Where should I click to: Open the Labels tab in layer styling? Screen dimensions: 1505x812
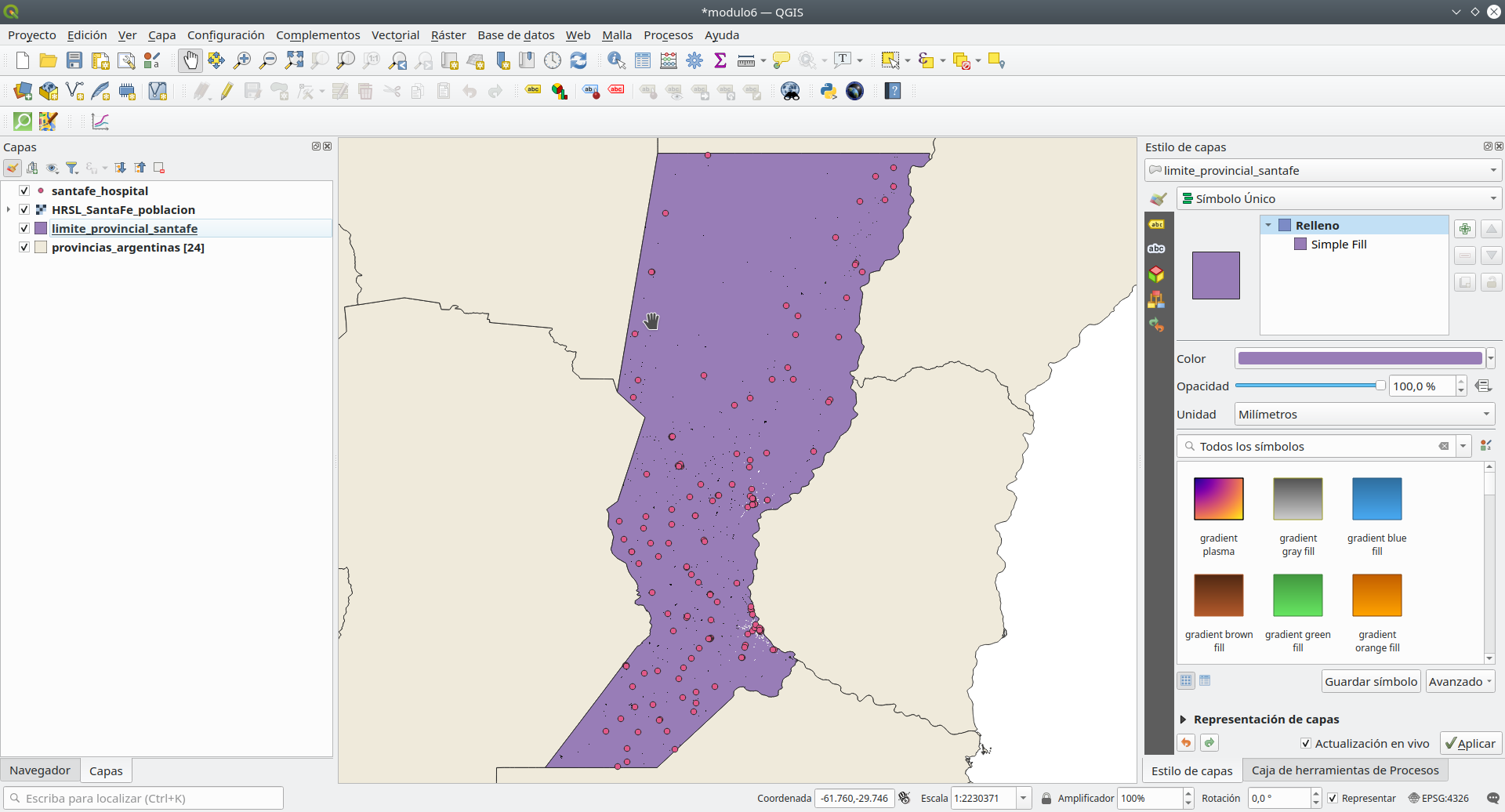(x=1156, y=224)
